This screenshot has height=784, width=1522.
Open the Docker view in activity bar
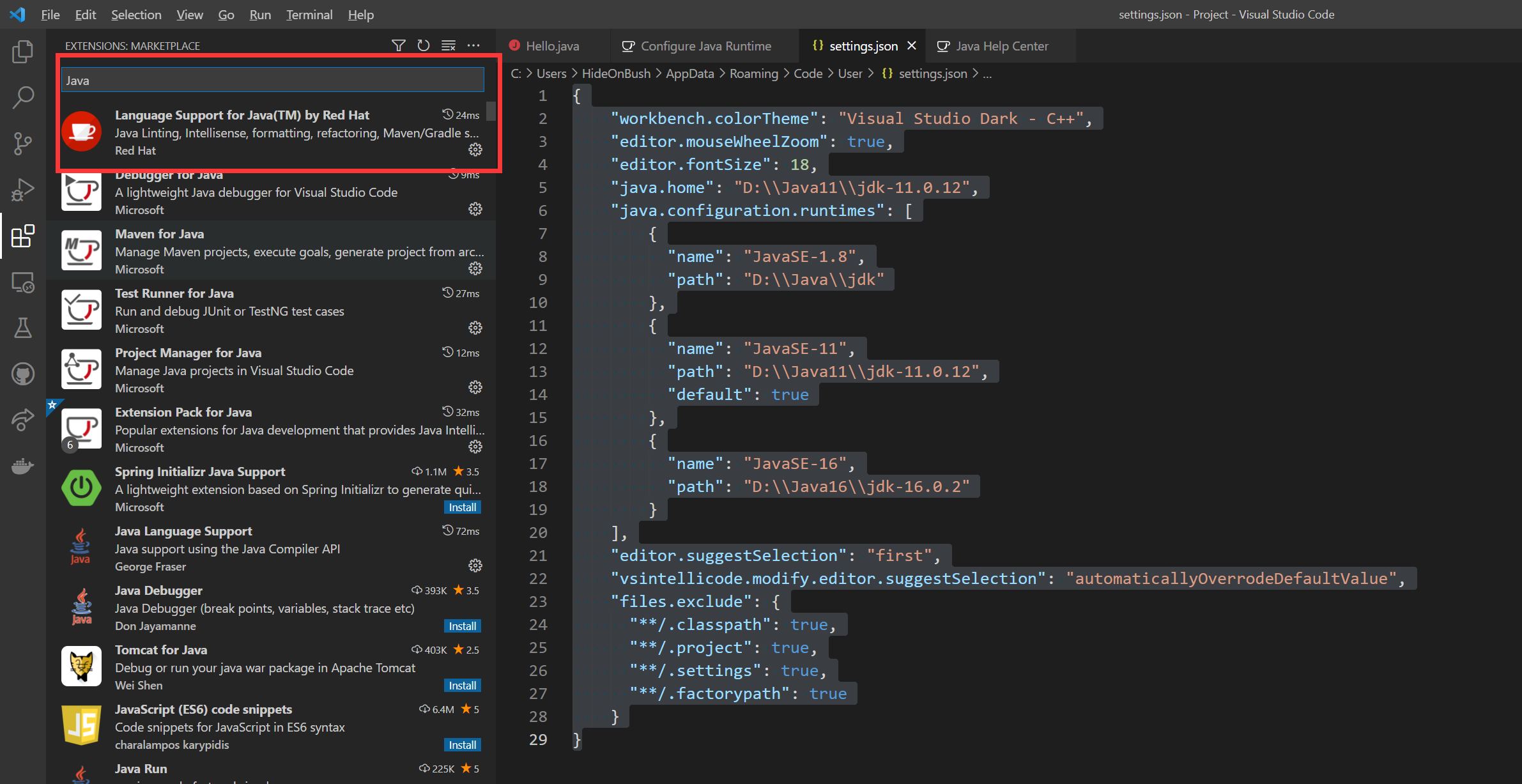(23, 466)
